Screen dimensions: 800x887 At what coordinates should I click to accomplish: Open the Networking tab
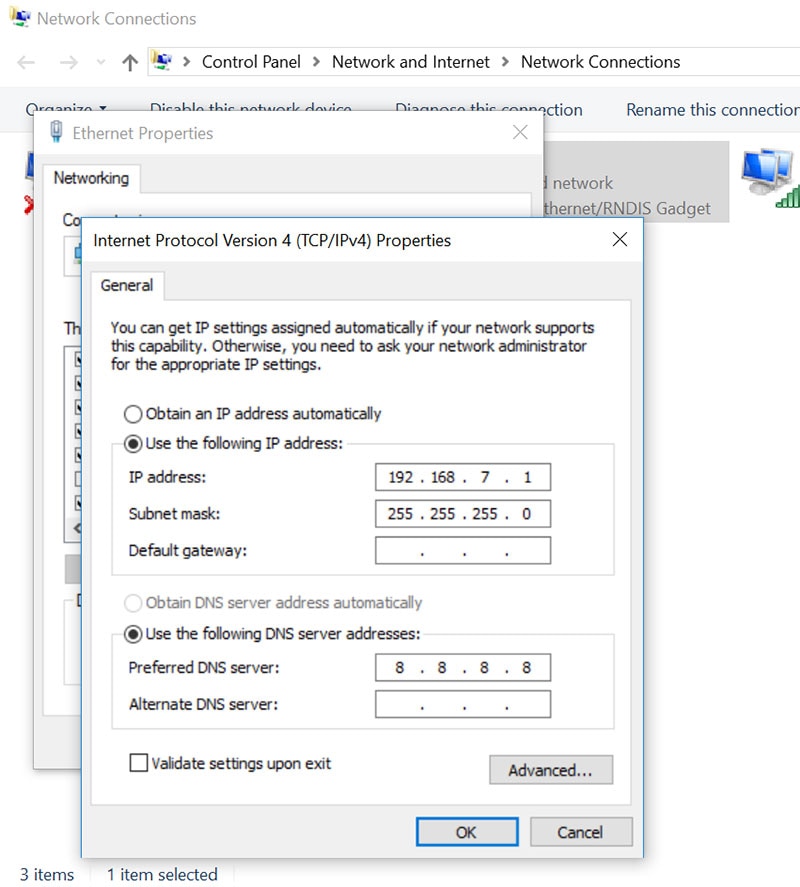[x=91, y=178]
